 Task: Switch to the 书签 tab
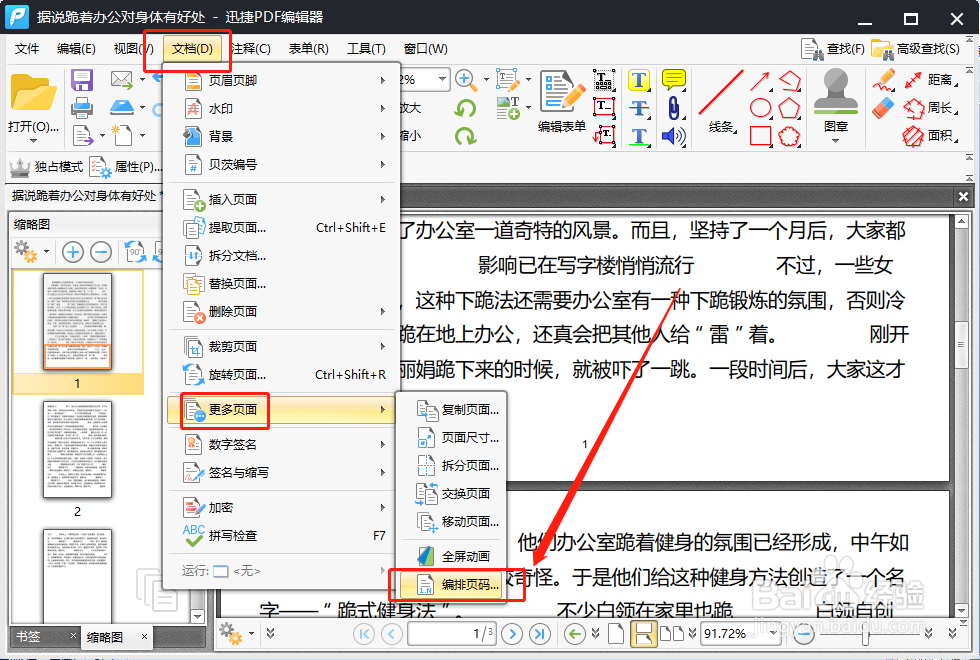(25, 636)
